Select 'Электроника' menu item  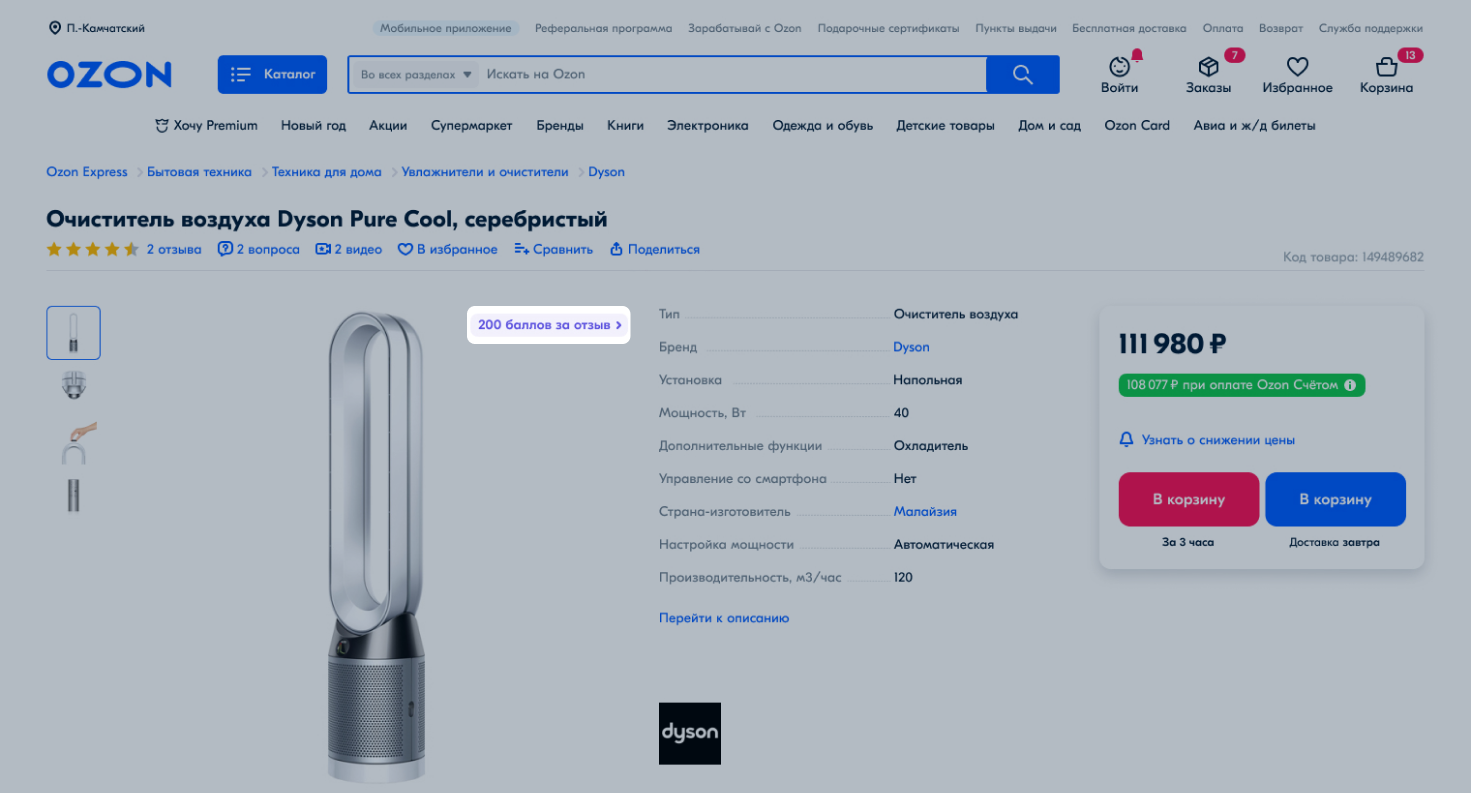[x=708, y=126]
